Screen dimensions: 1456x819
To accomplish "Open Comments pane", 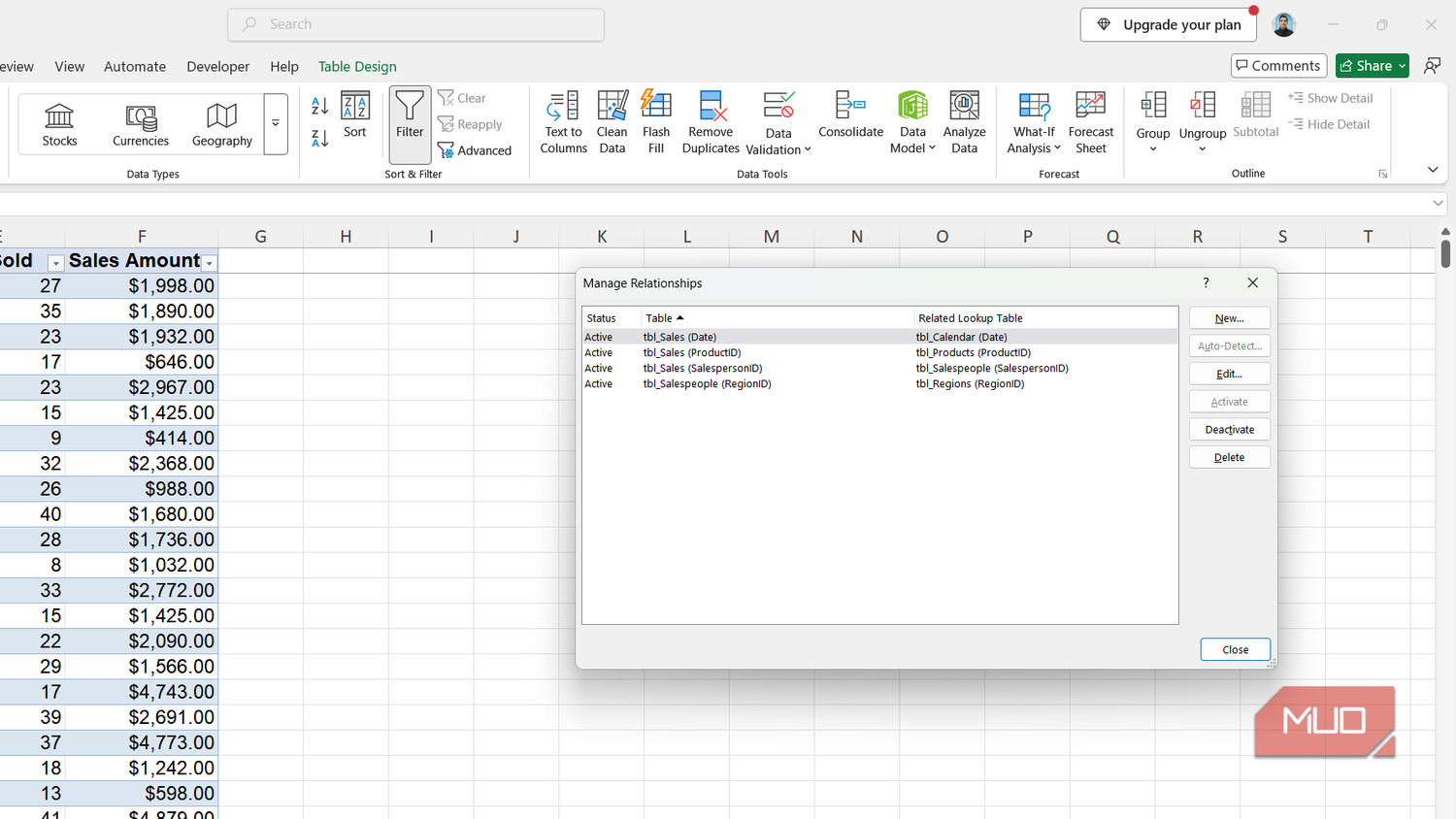I will 1278,65.
